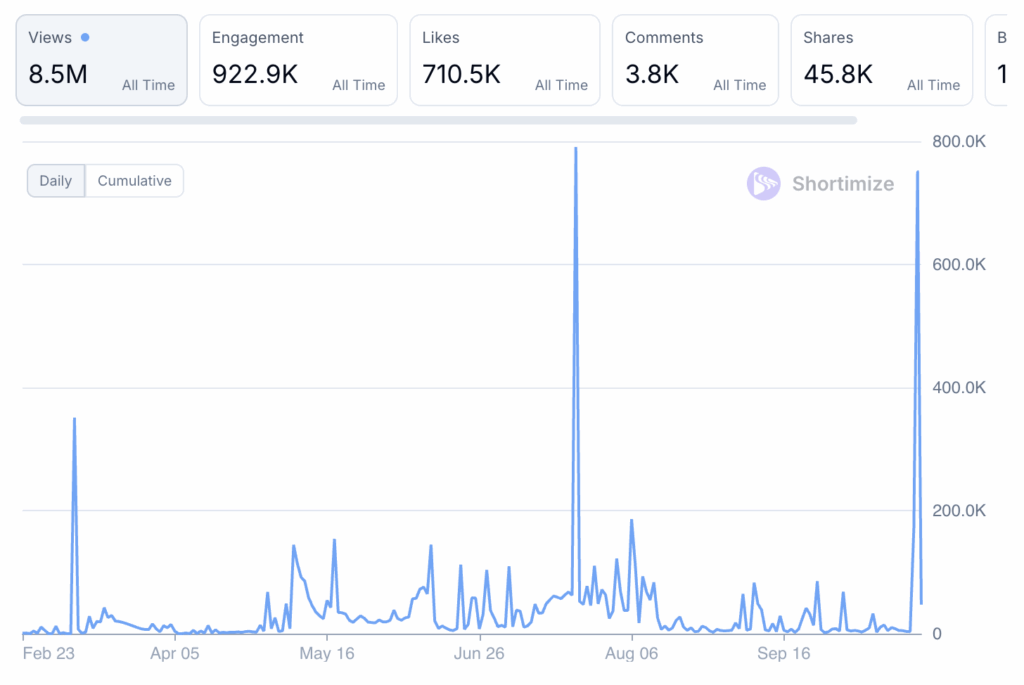
Task: Click the partially visible card after Shares
Action: coord(997,60)
